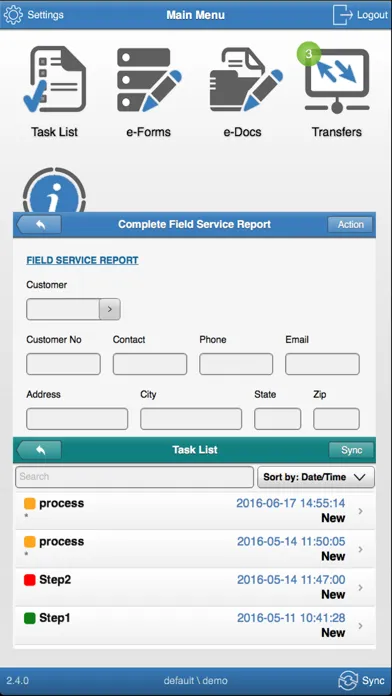Go back from Complete Field Service Report
392x696 pixels.
click(39, 225)
